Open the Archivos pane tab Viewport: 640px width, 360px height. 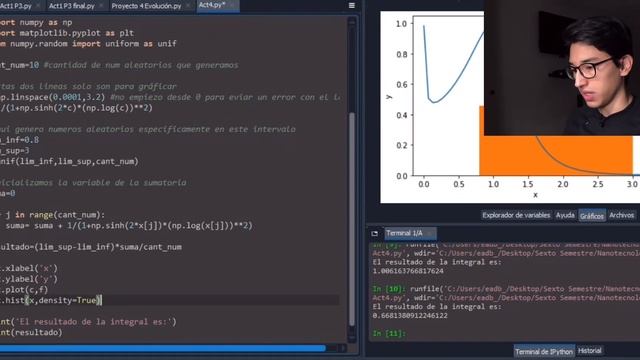[x=621, y=215]
